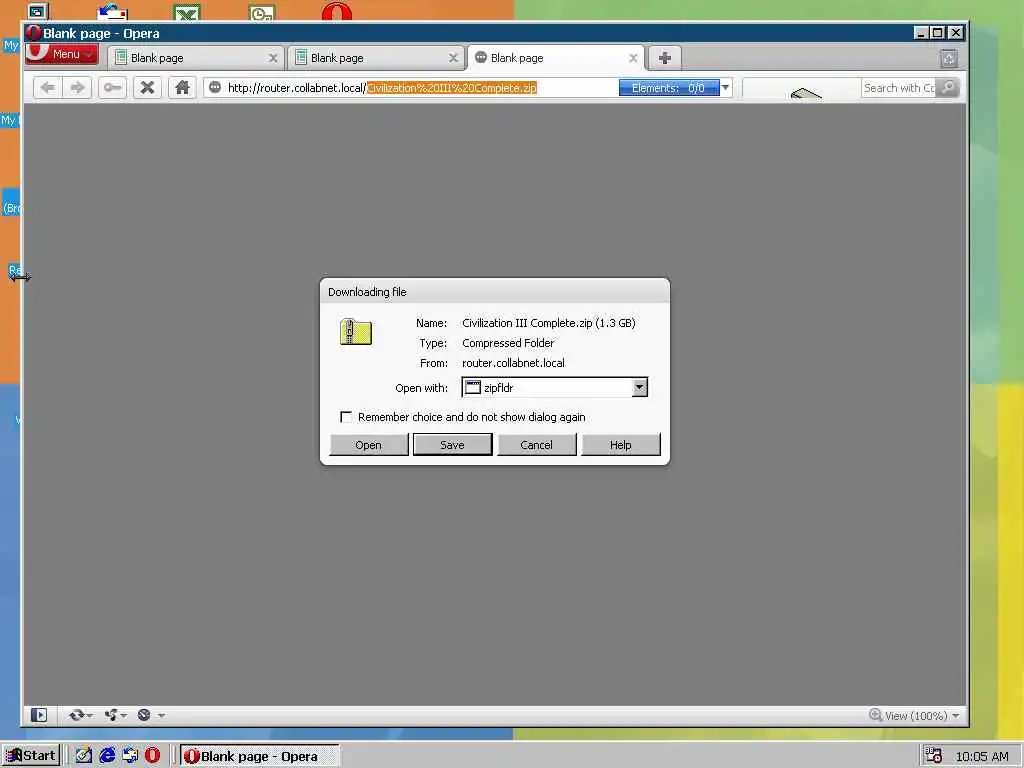Click the URL address field
Image resolution: width=1024 pixels, height=768 pixels.
(x=421, y=88)
